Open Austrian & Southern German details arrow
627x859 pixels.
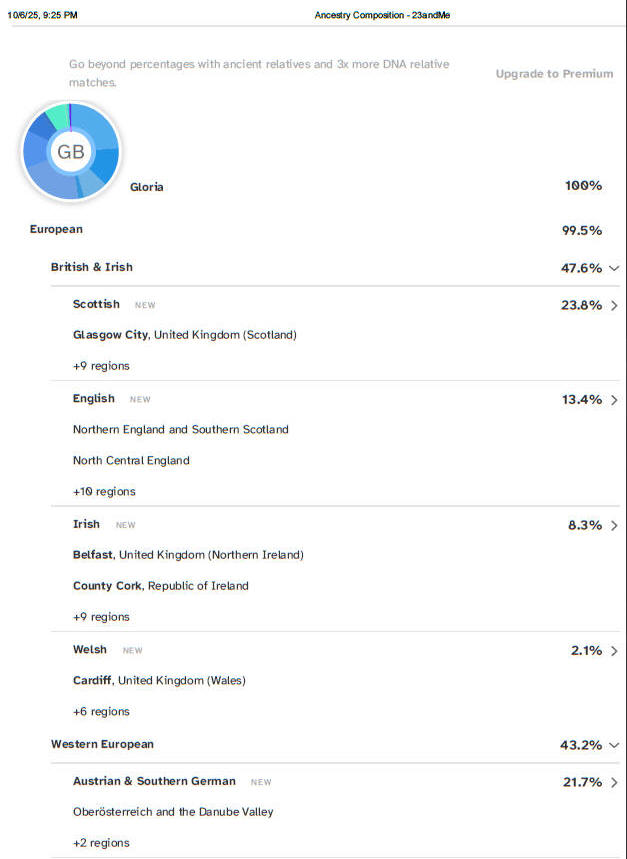[613, 782]
